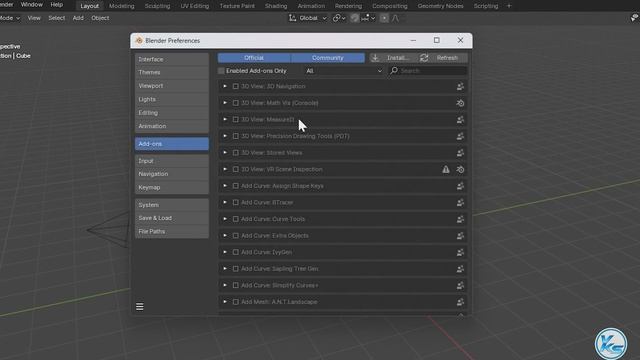Toggle the Official filter button
The height and width of the screenshot is (360, 640).
[x=254, y=58]
